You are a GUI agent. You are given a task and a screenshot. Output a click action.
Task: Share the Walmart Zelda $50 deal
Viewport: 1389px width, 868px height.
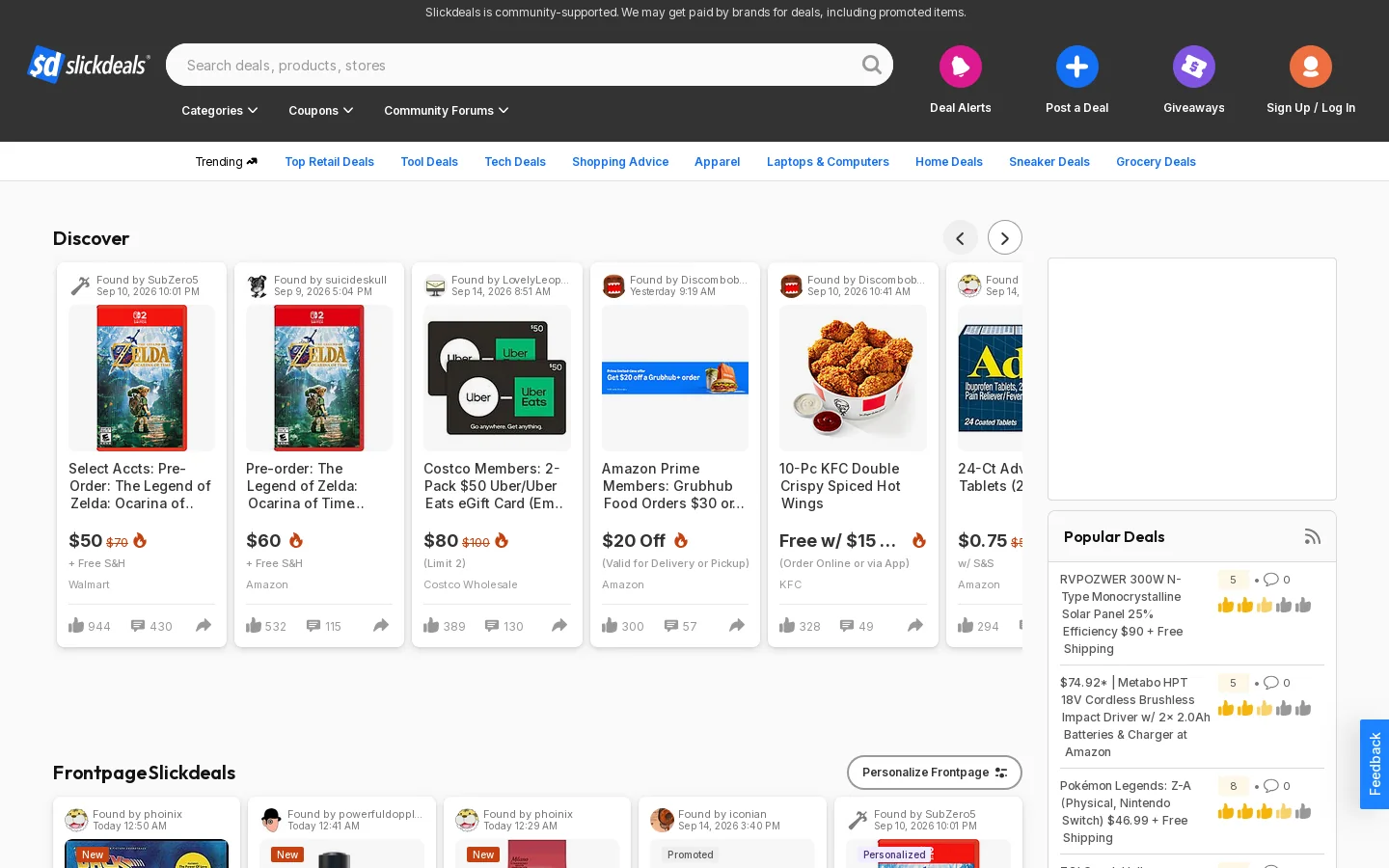204,626
